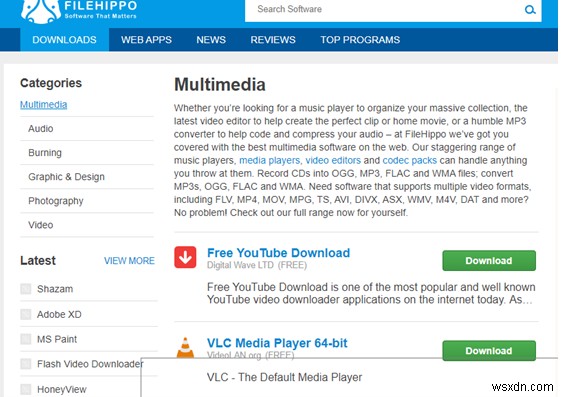Screen dimensions: 565x397
Task: Click the Categories sidebar heading
Action: tap(51, 83)
